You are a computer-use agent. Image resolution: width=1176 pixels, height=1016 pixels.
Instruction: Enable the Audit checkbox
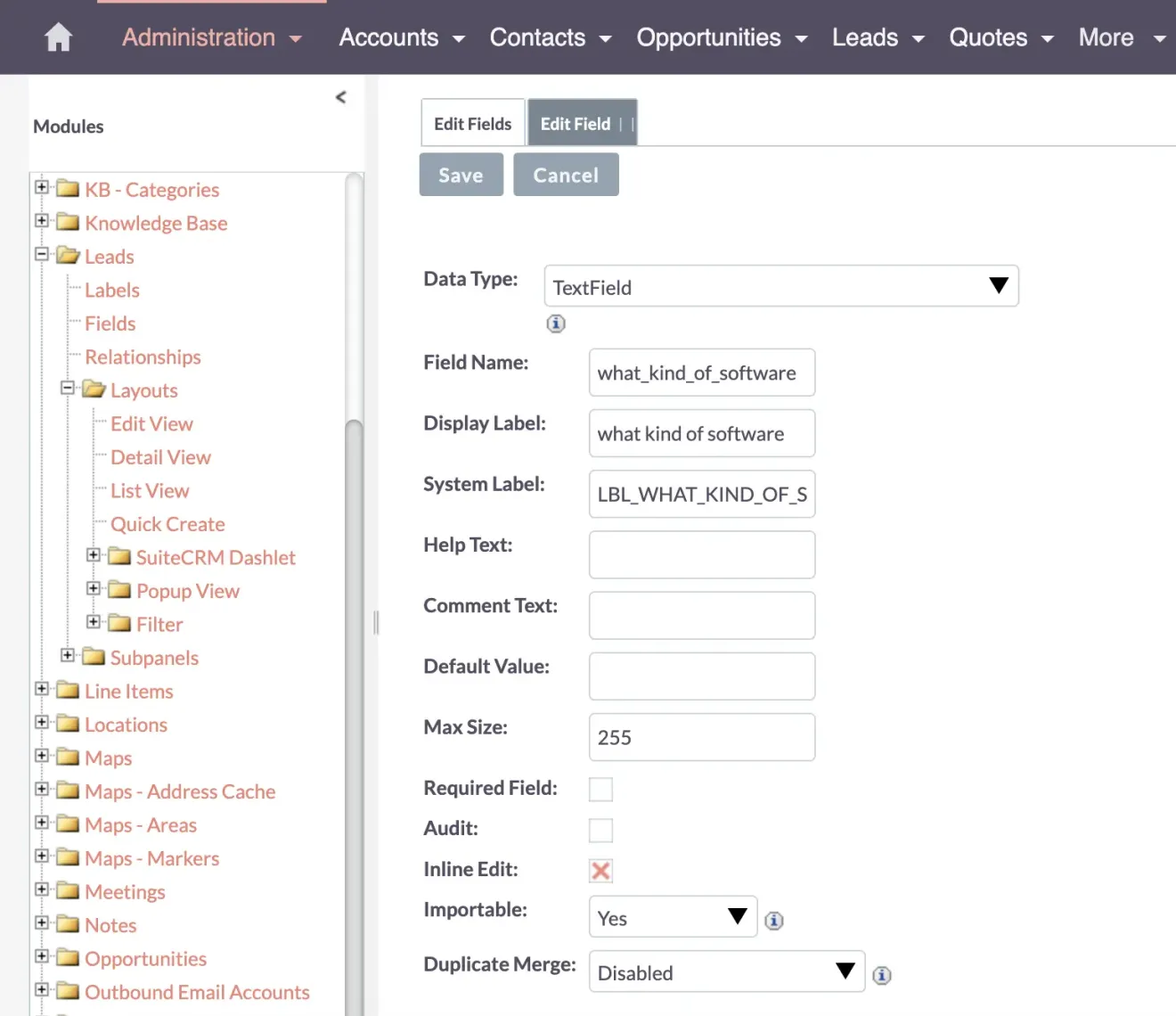coord(600,830)
